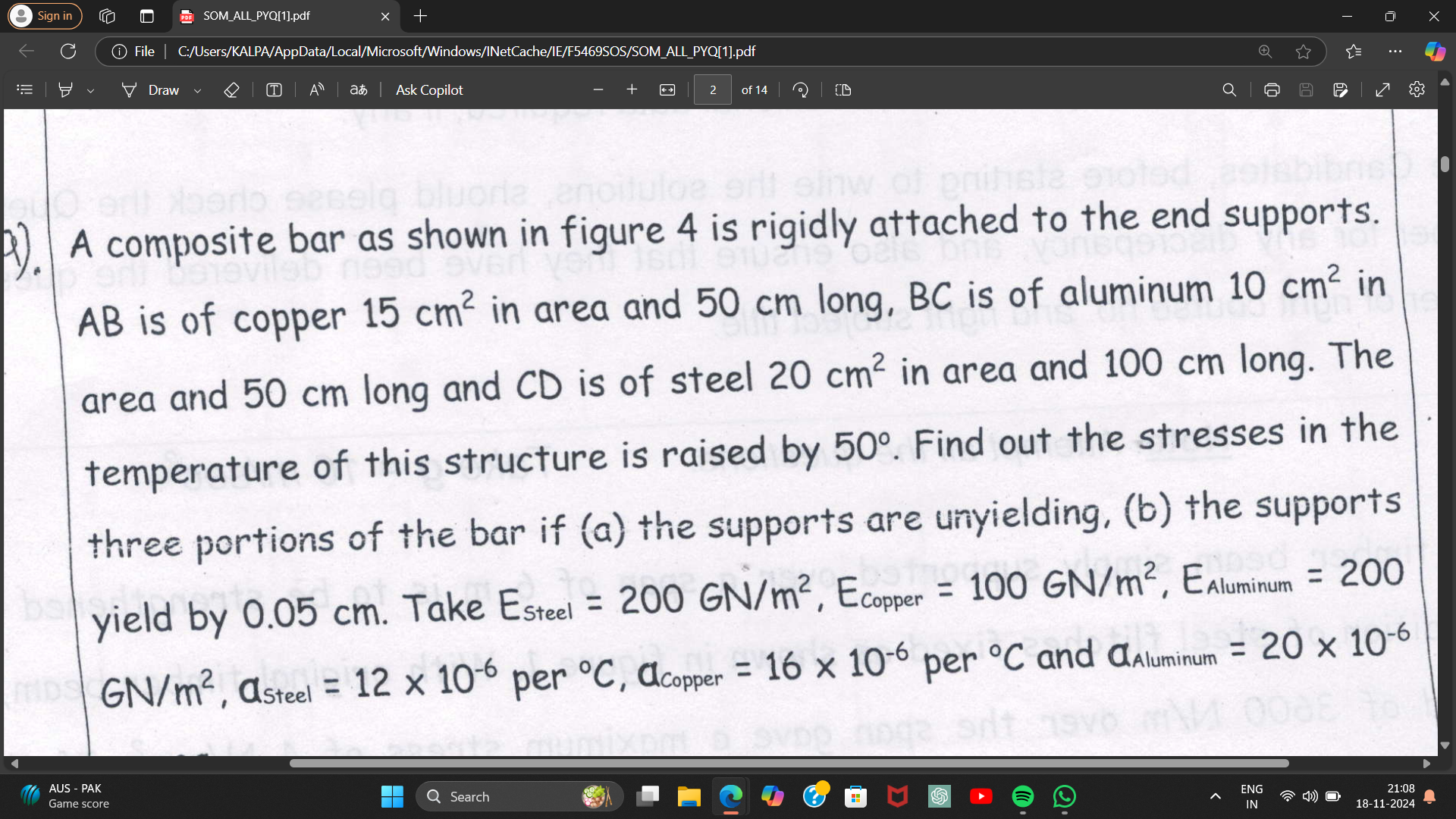Click the address bar URL

tap(466, 51)
